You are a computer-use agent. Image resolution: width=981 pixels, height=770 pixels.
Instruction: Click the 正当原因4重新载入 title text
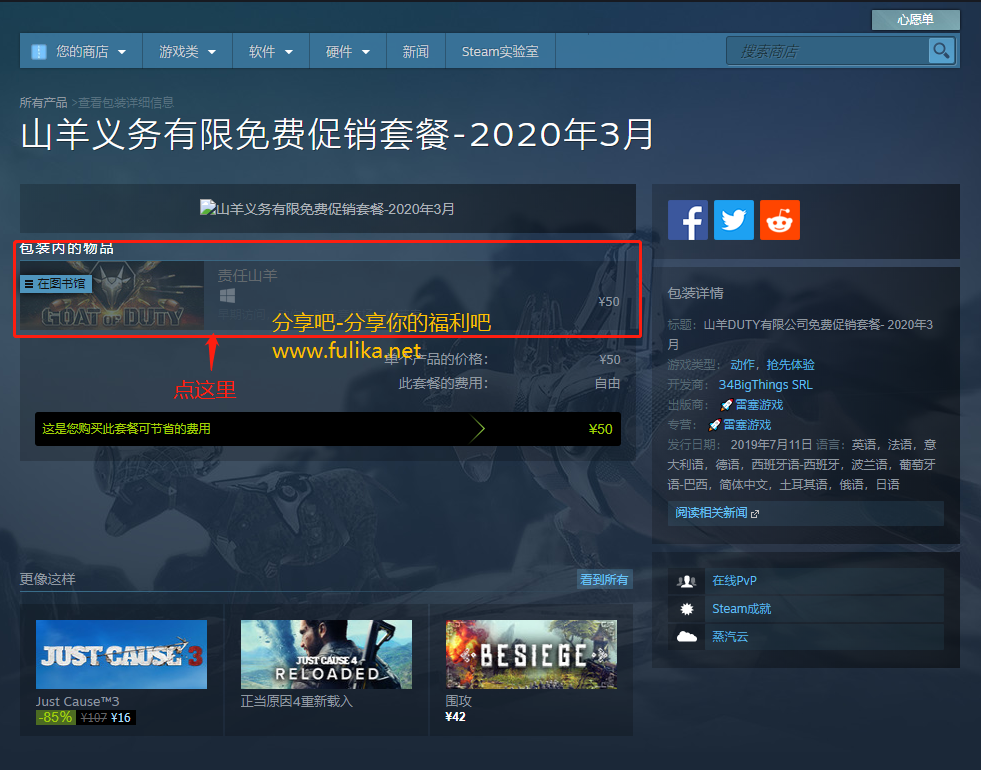click(x=297, y=701)
